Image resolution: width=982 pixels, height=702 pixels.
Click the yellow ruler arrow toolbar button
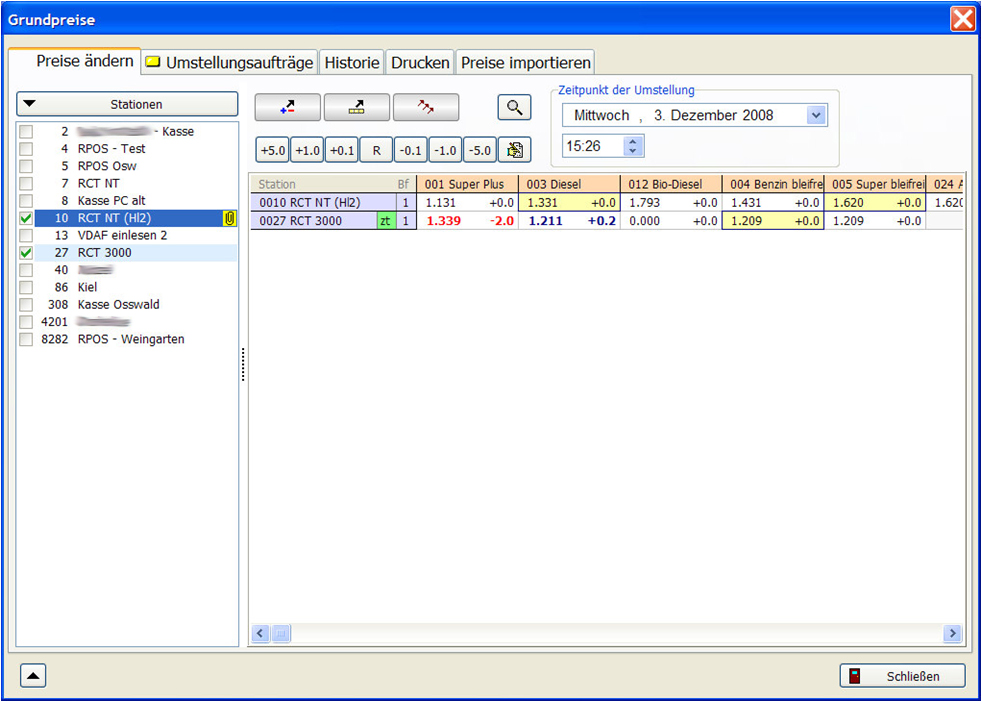[356, 108]
